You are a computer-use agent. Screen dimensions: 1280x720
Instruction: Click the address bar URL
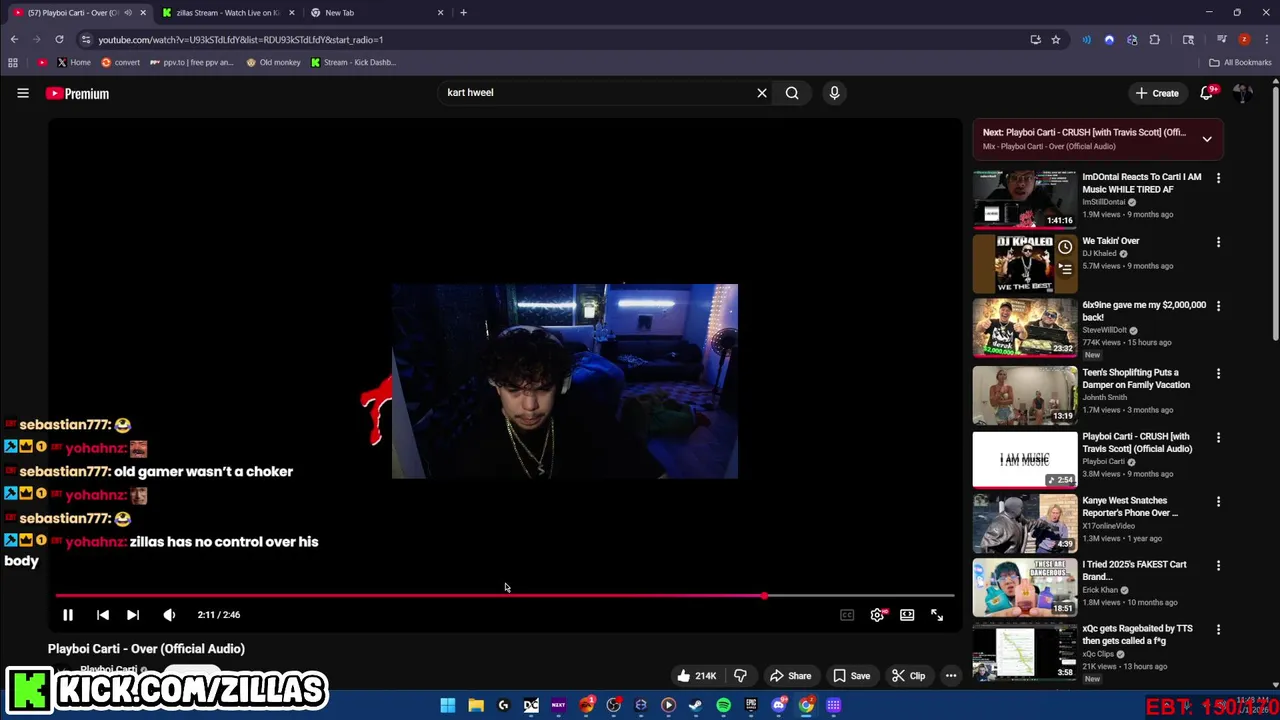point(241,40)
